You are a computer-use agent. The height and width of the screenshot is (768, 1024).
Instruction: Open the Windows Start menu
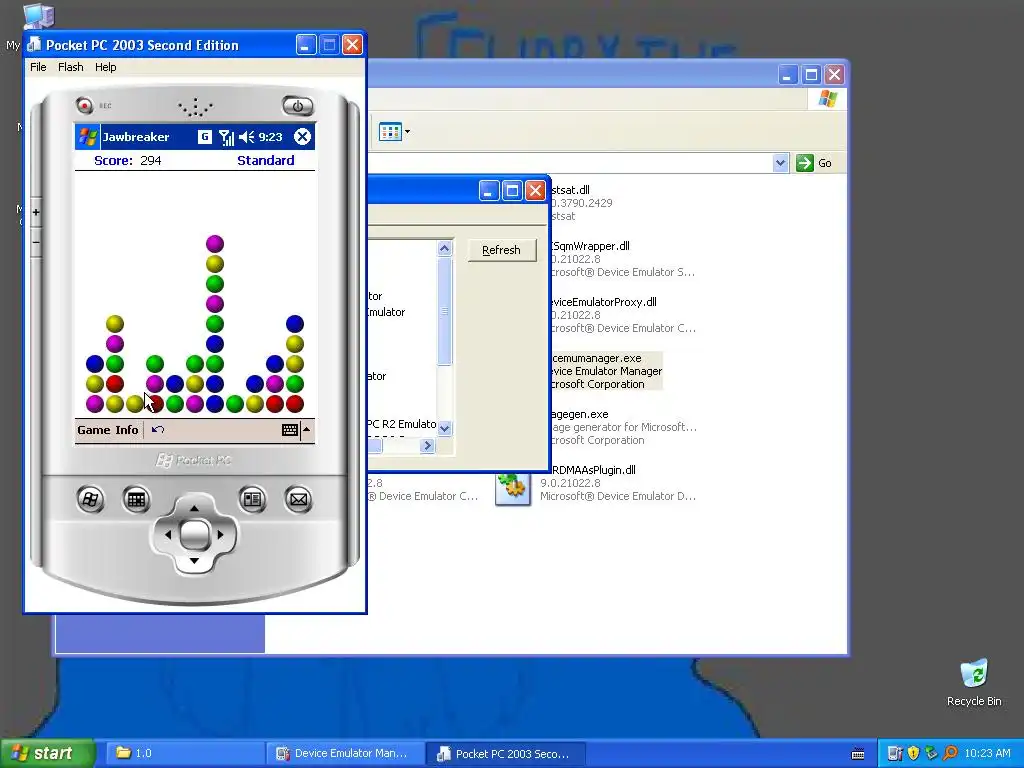point(47,753)
